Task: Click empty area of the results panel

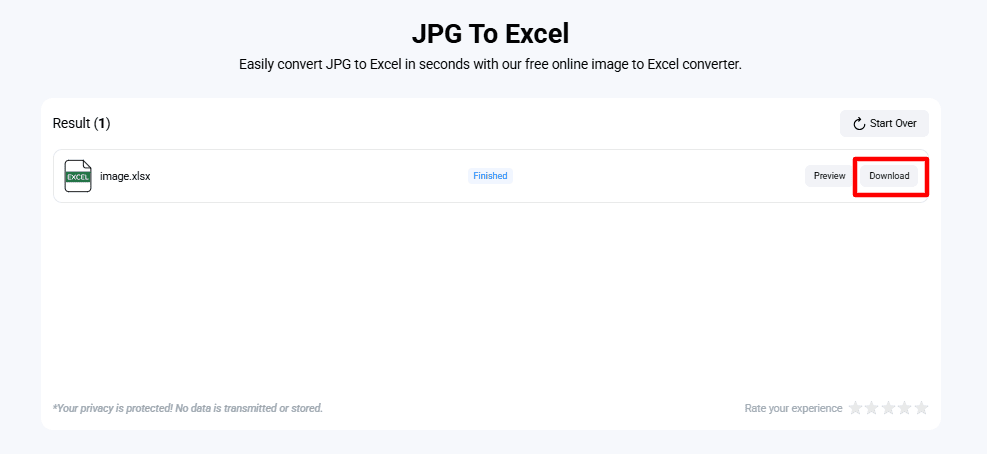Action: pyautogui.click(x=490, y=300)
